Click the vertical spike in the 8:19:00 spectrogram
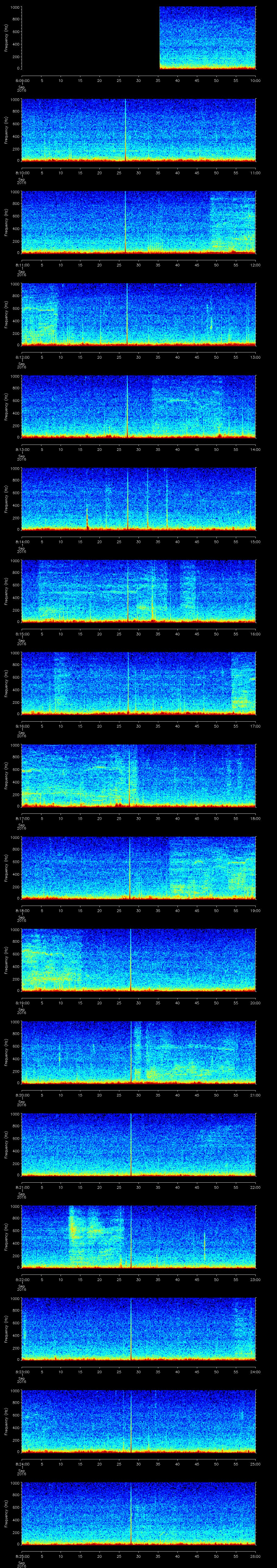This screenshot has height=1568, width=277. coord(130,960)
